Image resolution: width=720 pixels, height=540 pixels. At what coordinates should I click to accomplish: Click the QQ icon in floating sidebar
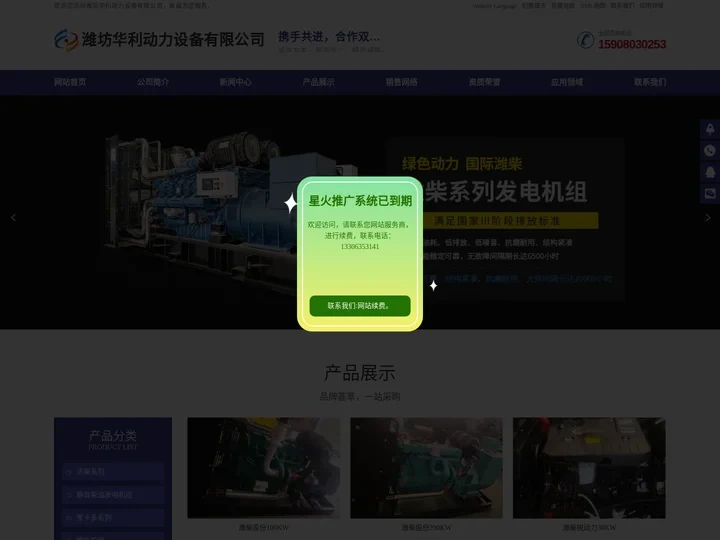pos(710,172)
